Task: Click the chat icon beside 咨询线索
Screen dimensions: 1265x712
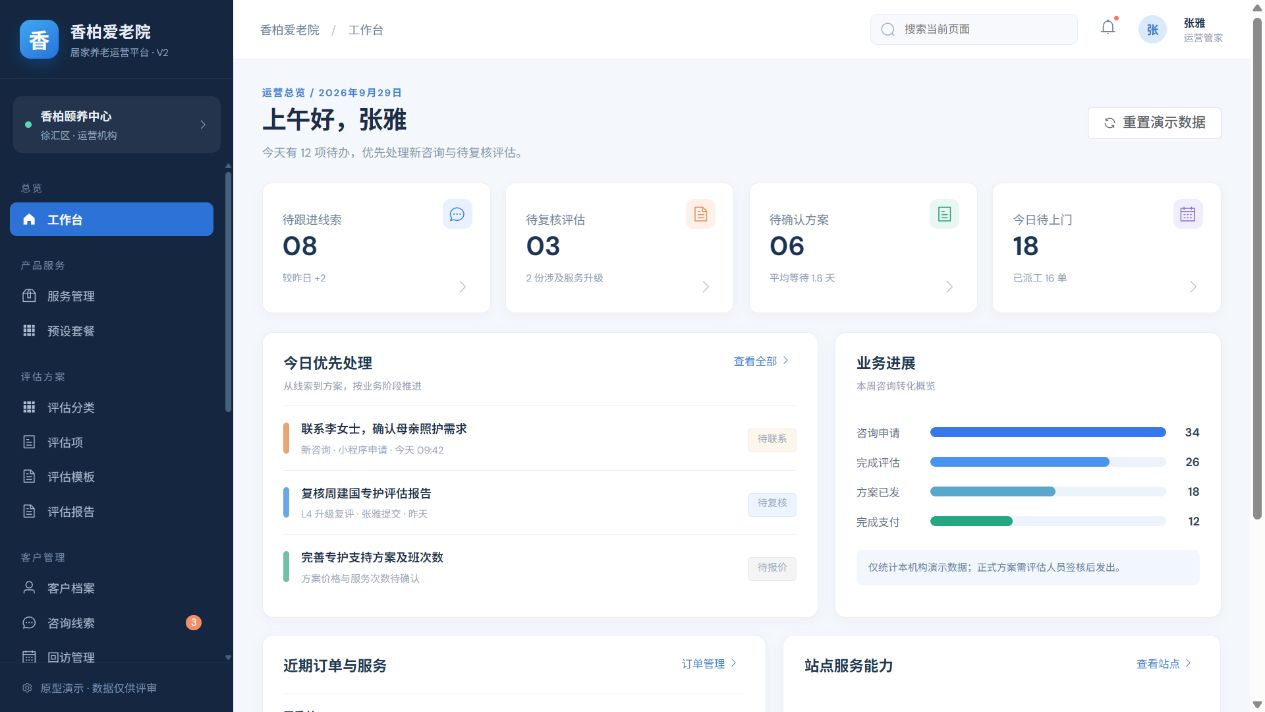Action: click(29, 623)
